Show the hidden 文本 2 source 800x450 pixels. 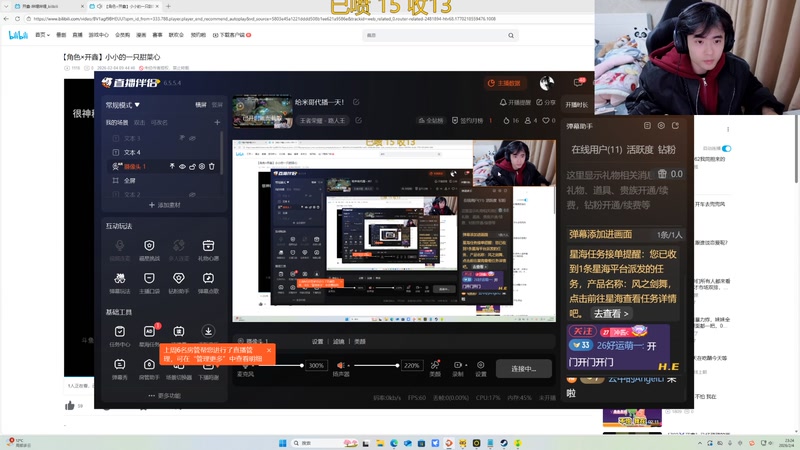pyautogui.click(x=192, y=194)
